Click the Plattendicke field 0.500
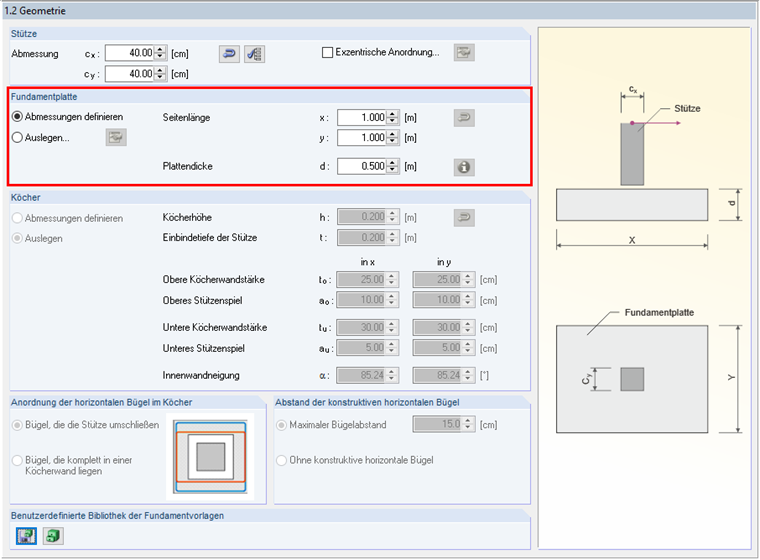Image resolution: width=760 pixels, height=560 pixels. coord(362,166)
